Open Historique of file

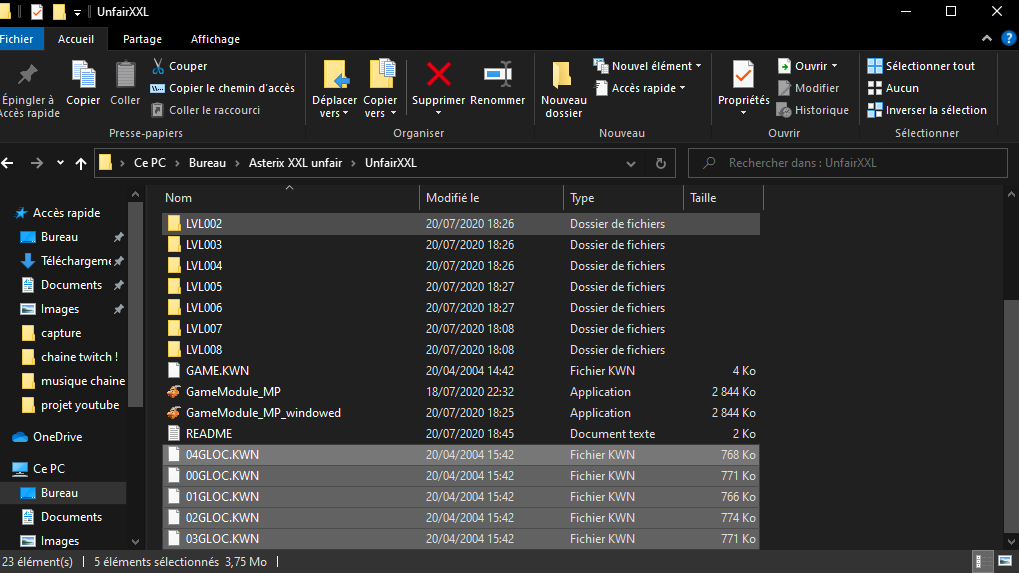pos(813,110)
